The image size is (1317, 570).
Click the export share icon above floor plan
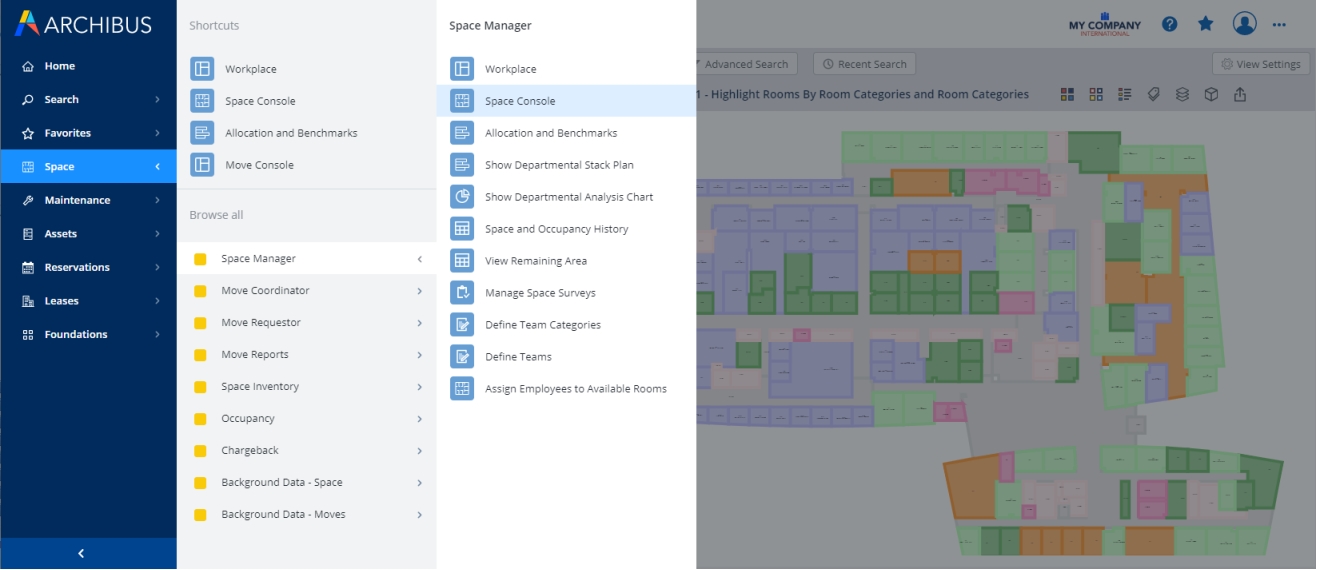pos(1240,94)
